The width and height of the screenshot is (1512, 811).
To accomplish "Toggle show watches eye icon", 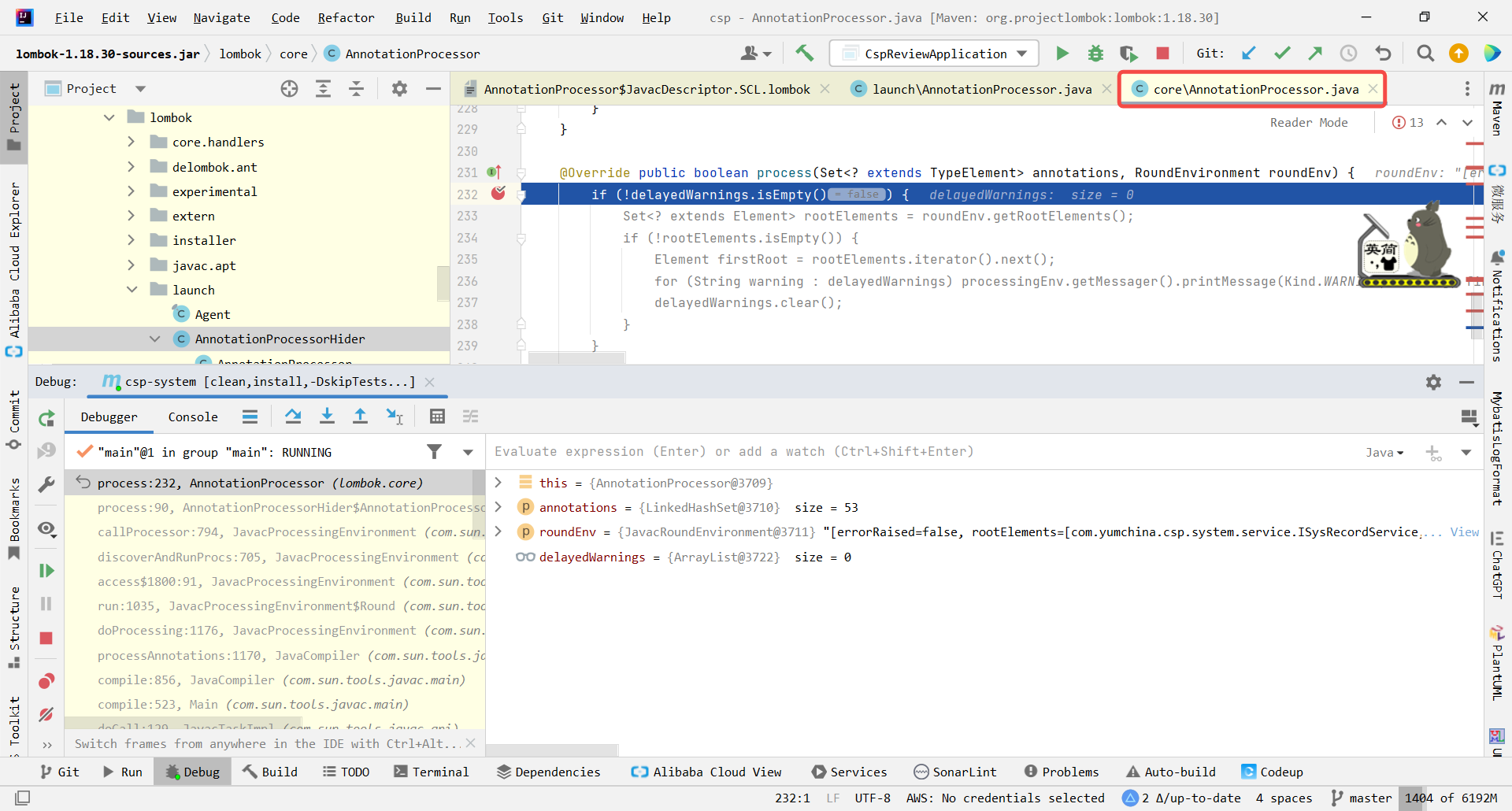I will (x=46, y=529).
